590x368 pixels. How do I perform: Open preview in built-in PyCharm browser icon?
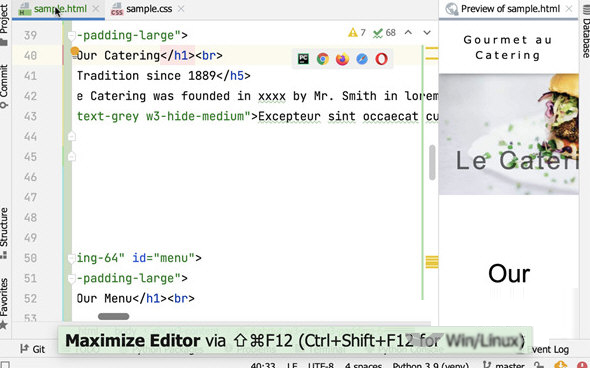(x=303, y=59)
